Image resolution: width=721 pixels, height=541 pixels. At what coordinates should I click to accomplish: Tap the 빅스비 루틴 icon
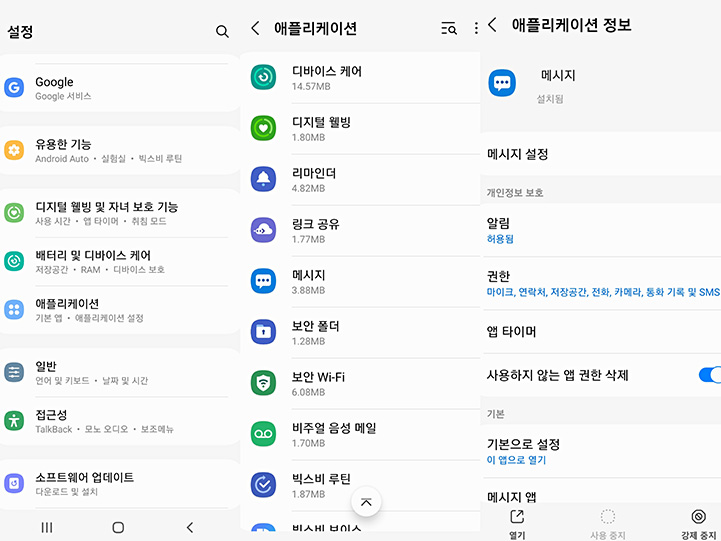(263, 485)
